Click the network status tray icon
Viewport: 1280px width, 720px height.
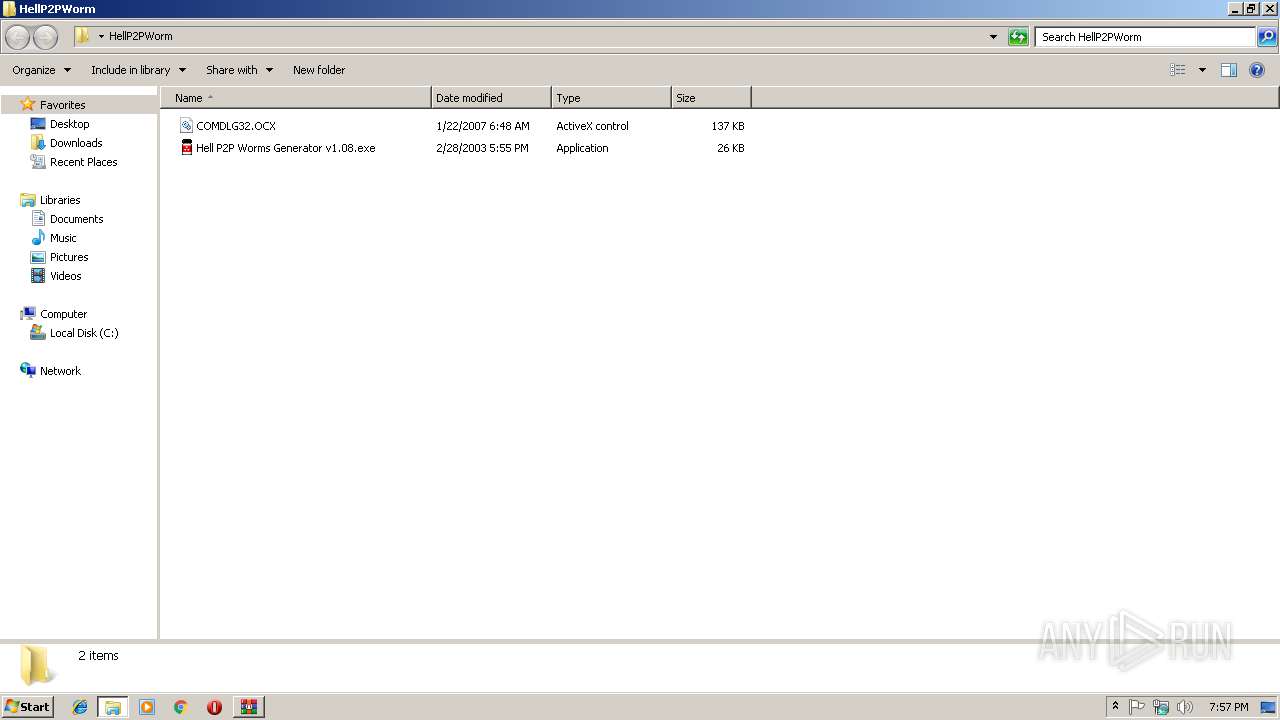point(1161,707)
